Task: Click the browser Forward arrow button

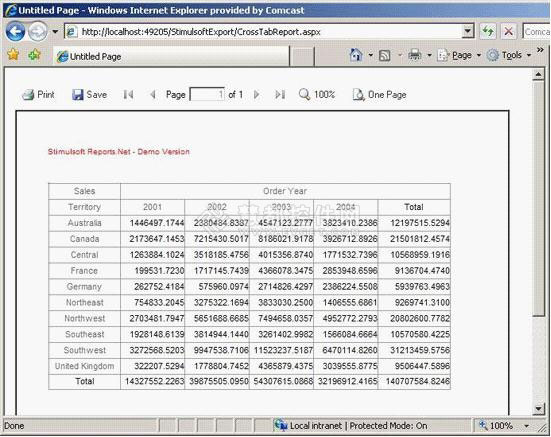Action: click(38, 32)
